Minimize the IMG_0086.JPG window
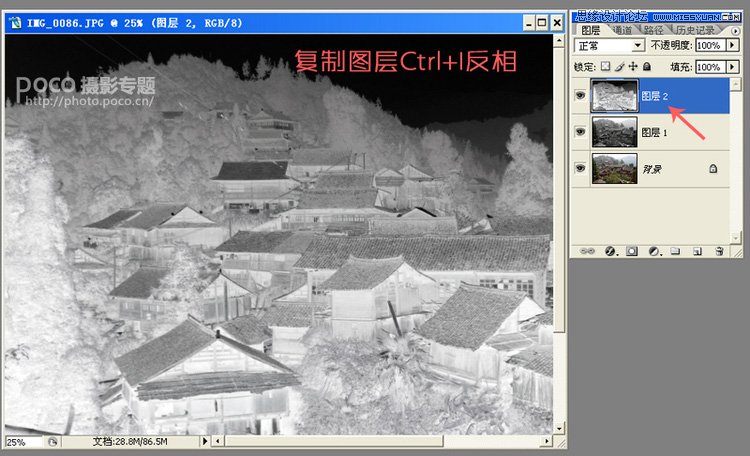This screenshot has height=456, width=750. point(528,23)
